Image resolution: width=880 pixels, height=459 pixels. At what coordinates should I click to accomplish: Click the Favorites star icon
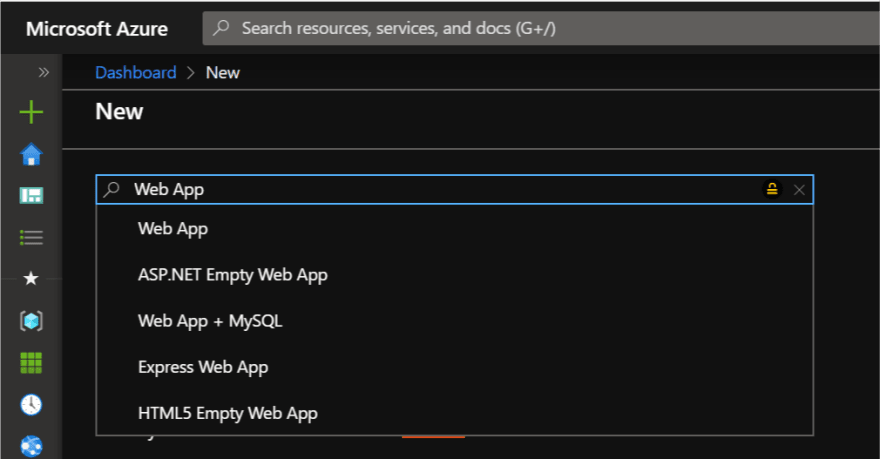click(31, 278)
